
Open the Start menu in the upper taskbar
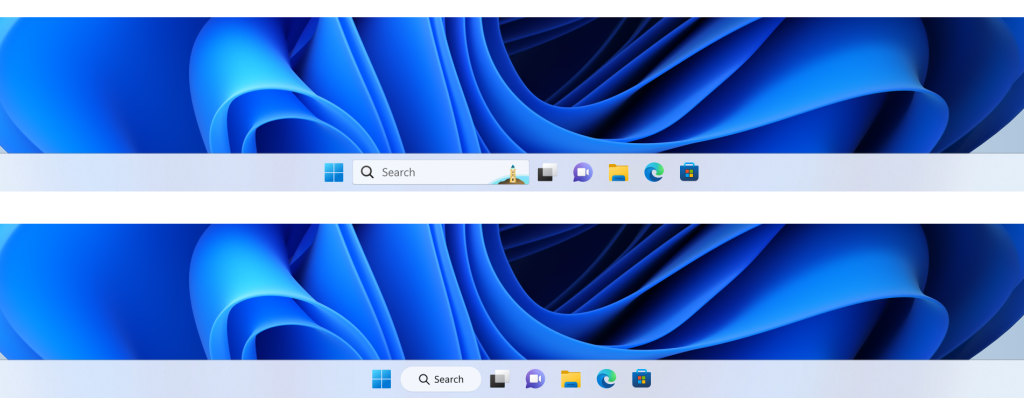pyautogui.click(x=334, y=173)
